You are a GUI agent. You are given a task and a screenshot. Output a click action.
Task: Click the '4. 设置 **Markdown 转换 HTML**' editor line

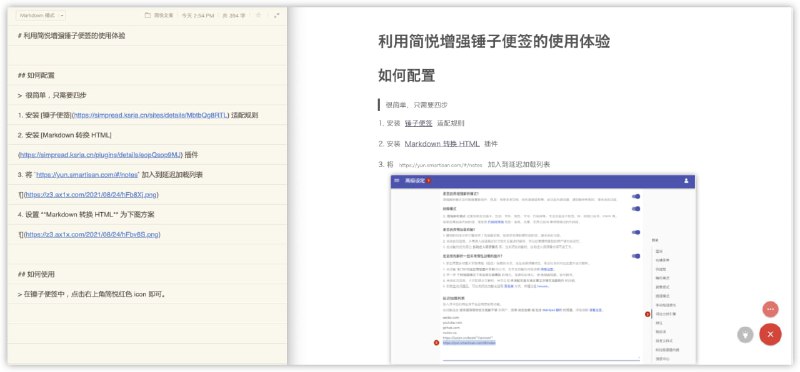[x=86, y=214]
